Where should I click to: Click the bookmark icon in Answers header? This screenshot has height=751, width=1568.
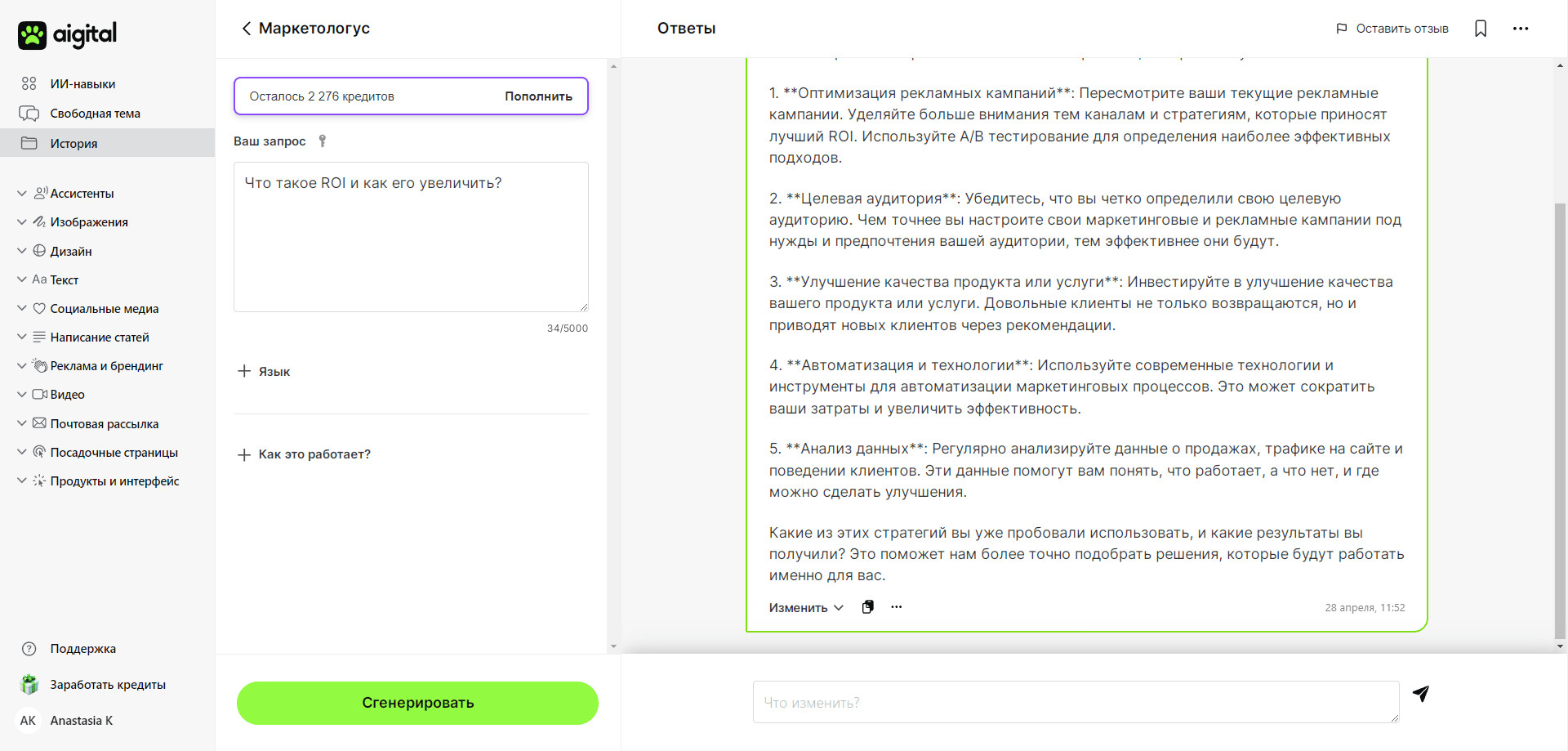tap(1481, 29)
